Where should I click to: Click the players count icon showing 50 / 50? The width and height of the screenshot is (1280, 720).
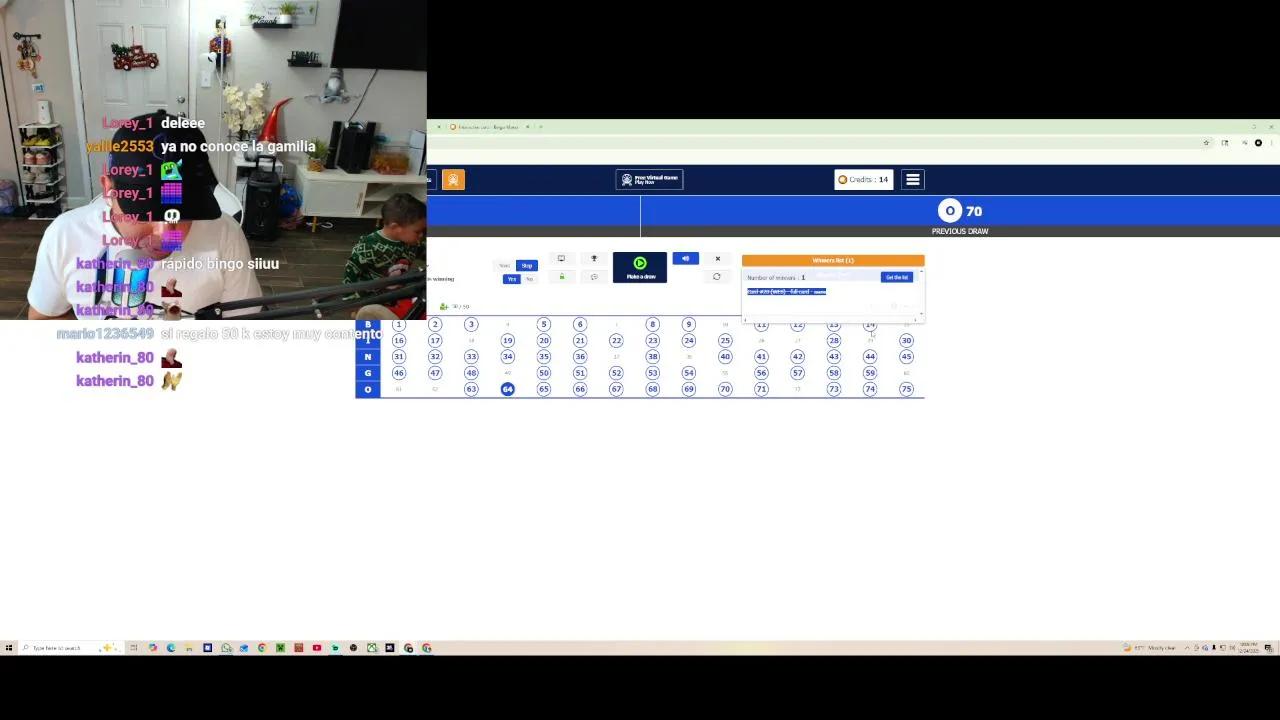pyautogui.click(x=444, y=307)
